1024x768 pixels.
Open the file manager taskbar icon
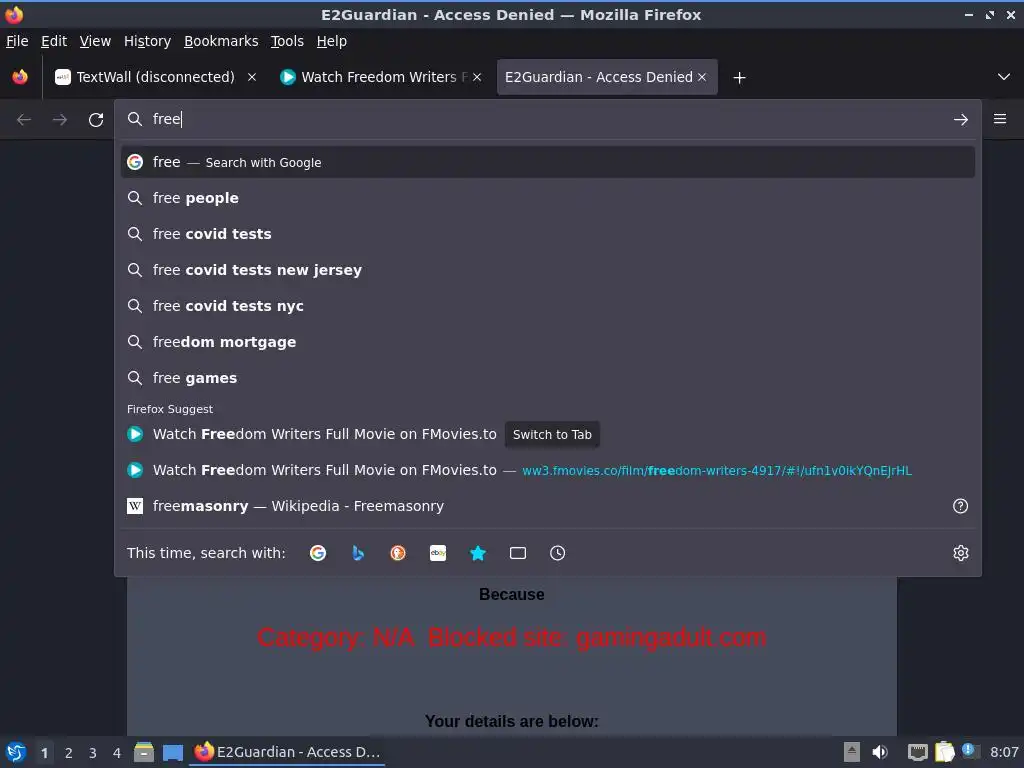click(x=144, y=752)
